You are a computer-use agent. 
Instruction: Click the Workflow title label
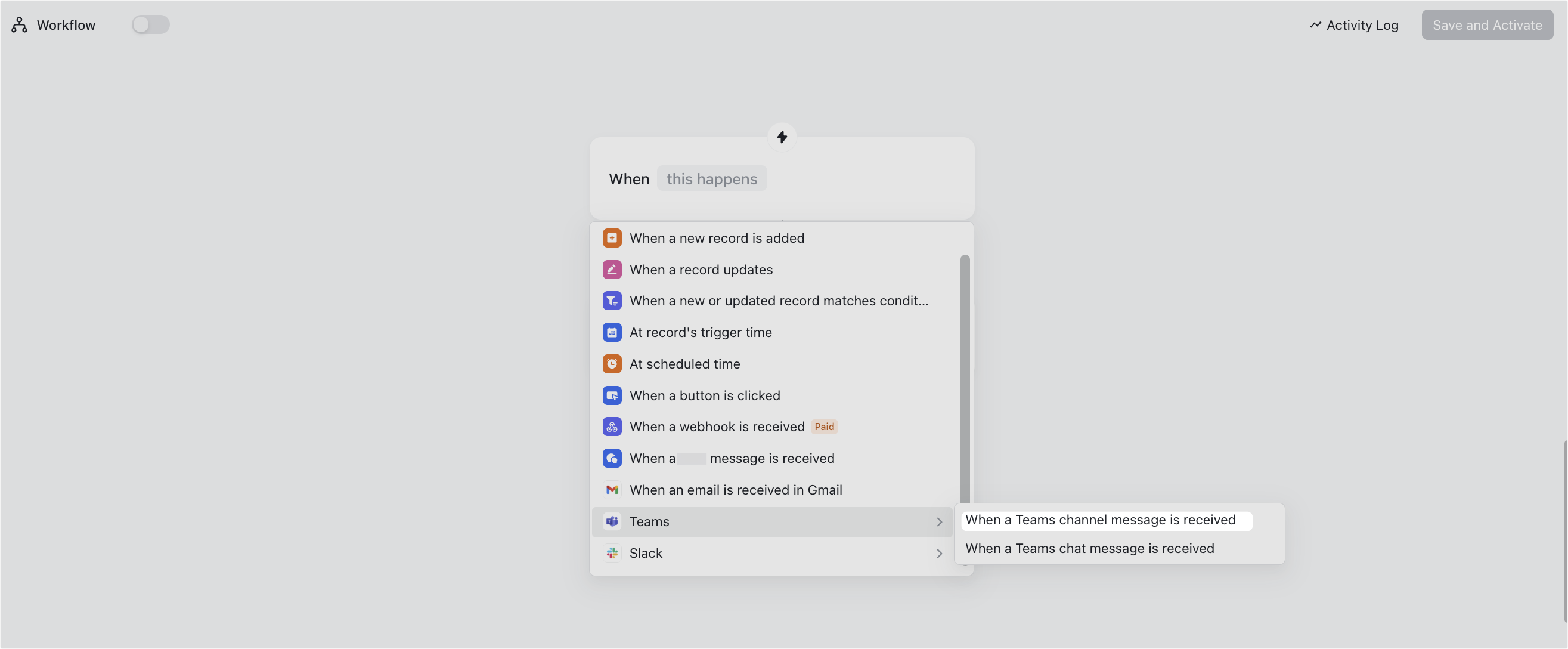66,25
